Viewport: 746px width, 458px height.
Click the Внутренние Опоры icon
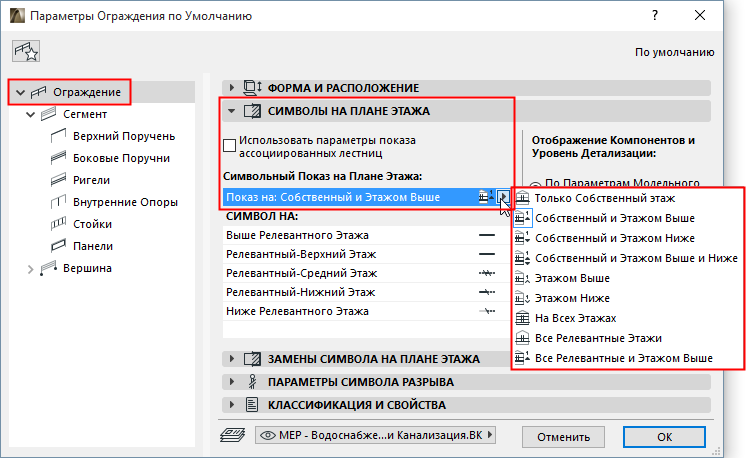[58, 202]
